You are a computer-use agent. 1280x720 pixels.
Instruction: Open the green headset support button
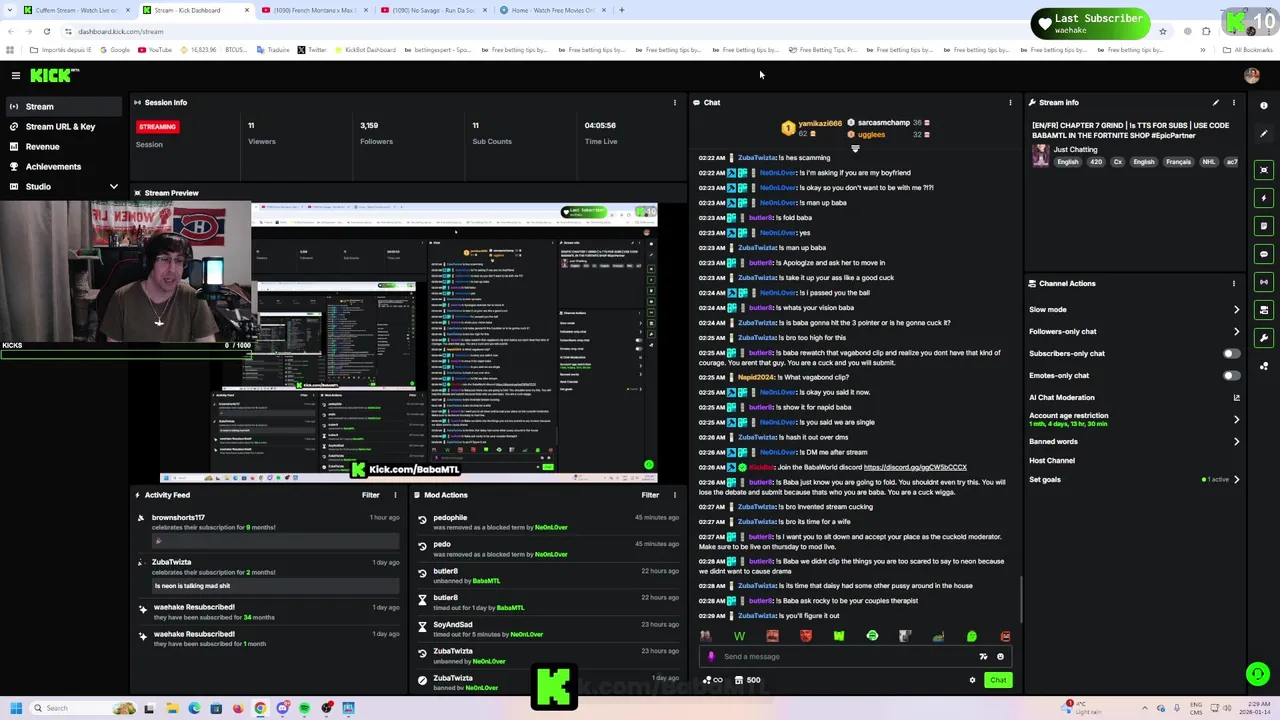1258,674
